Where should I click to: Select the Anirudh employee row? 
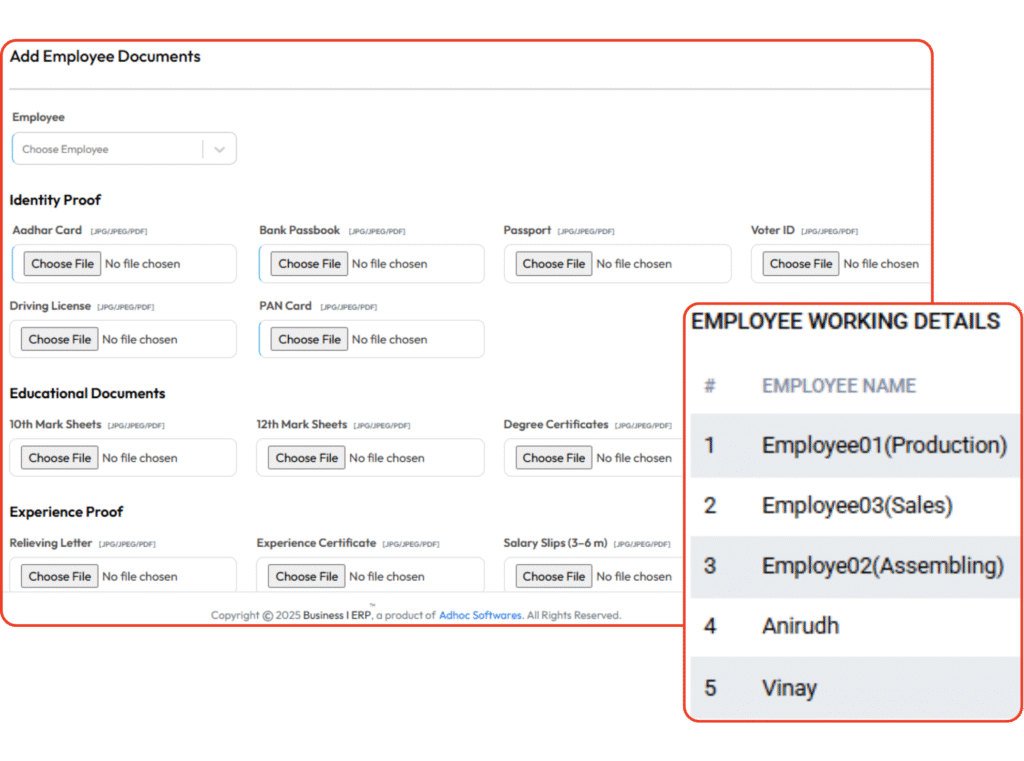click(800, 627)
